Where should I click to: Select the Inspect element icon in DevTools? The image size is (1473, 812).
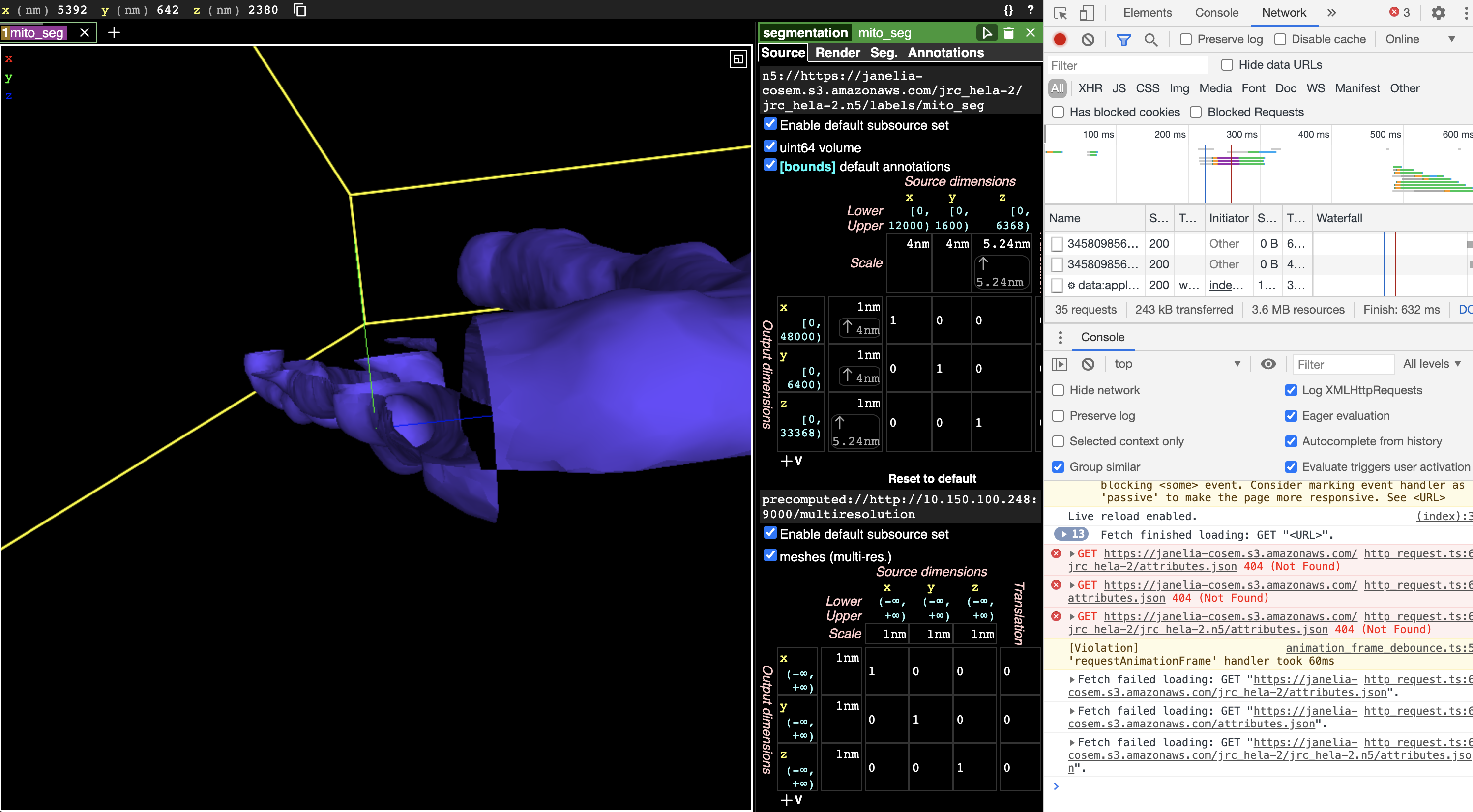click(1061, 13)
